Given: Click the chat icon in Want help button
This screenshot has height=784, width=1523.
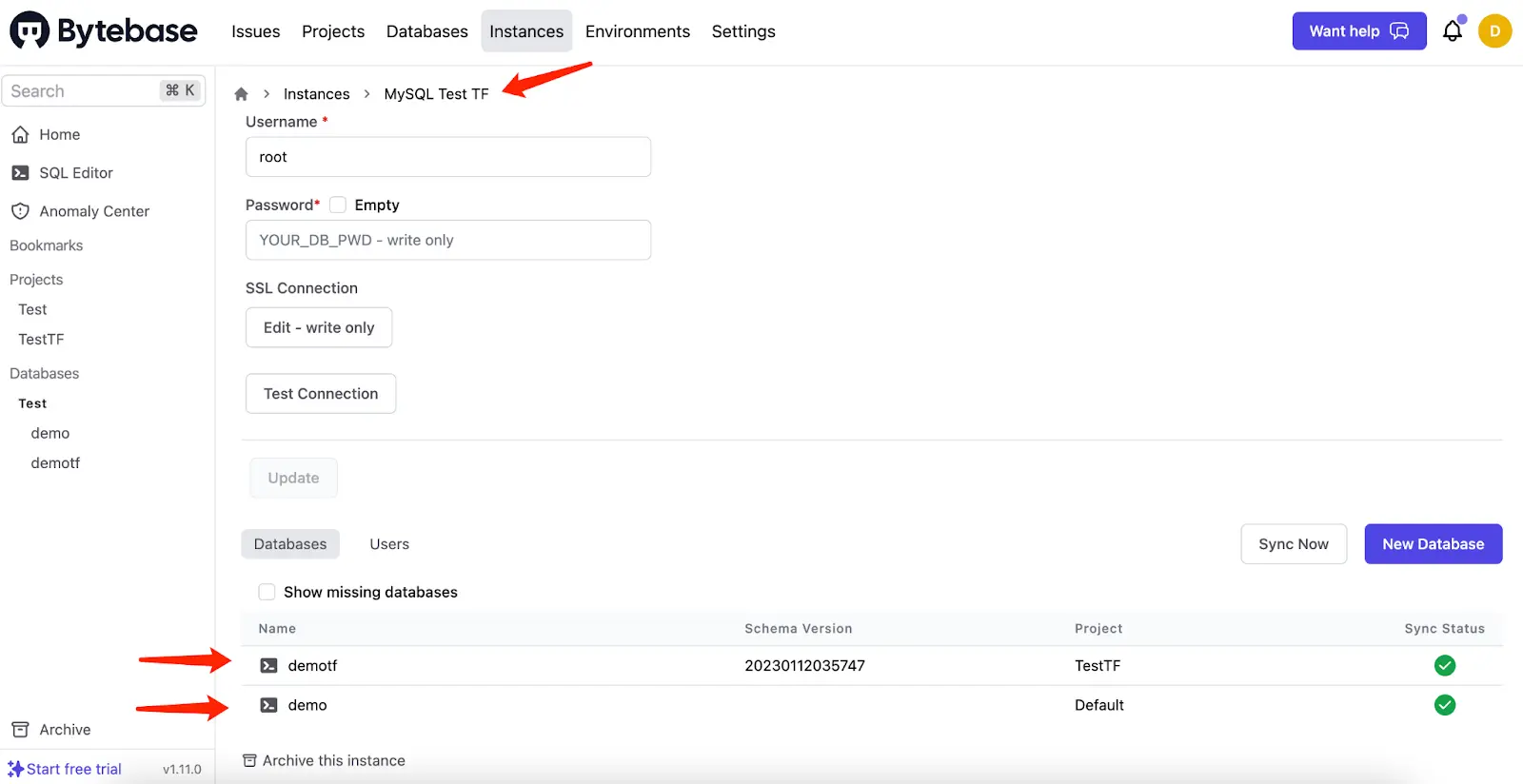Looking at the screenshot, I should pyautogui.click(x=1399, y=31).
